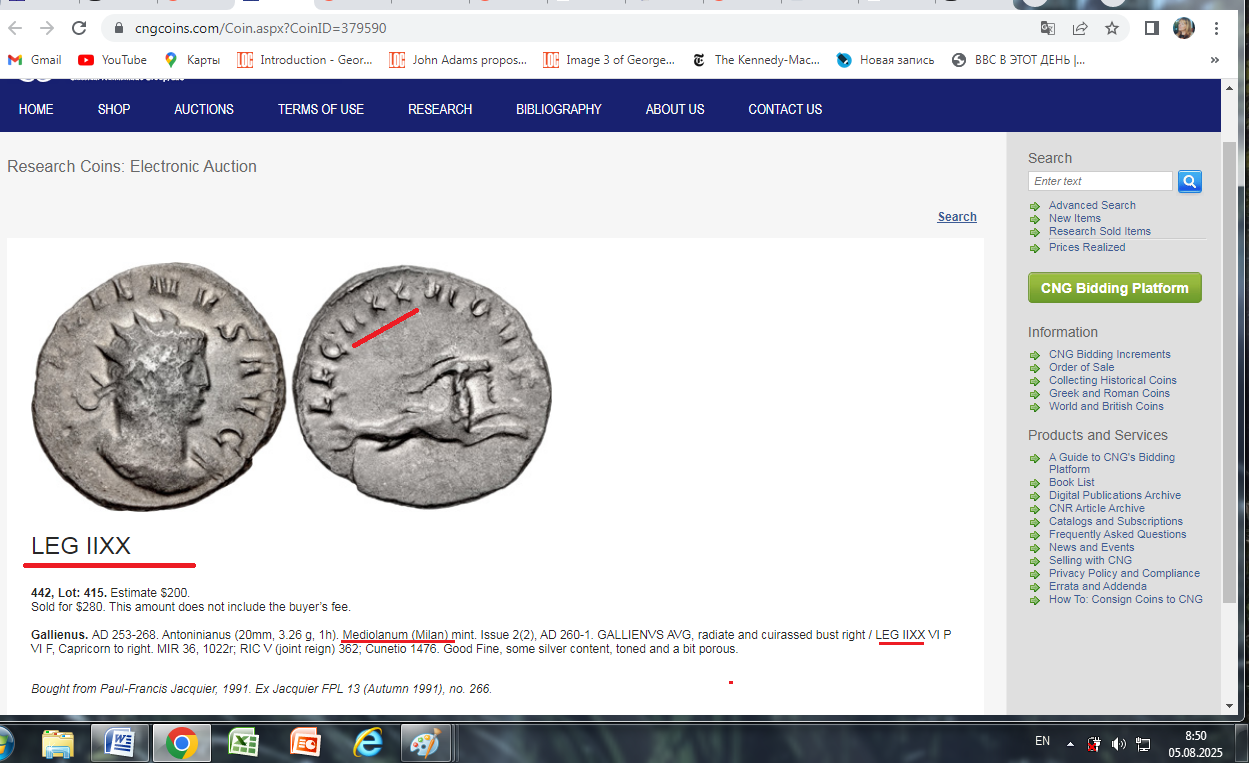1255x763 pixels.
Task: Open the Advanced Search link
Action: coord(1092,205)
